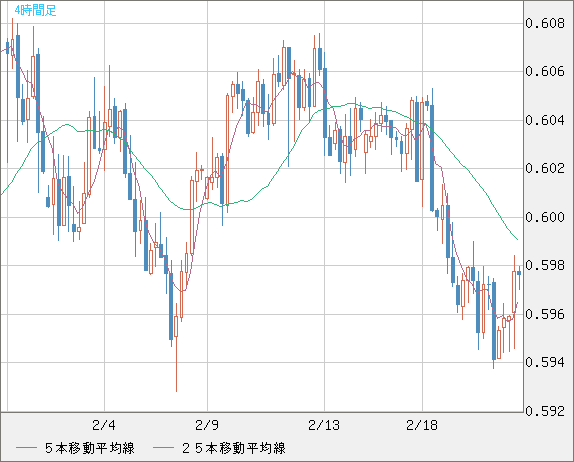Click the ２５本移動平均線 legend text
Screen dimensions: 574x462
tap(234, 448)
